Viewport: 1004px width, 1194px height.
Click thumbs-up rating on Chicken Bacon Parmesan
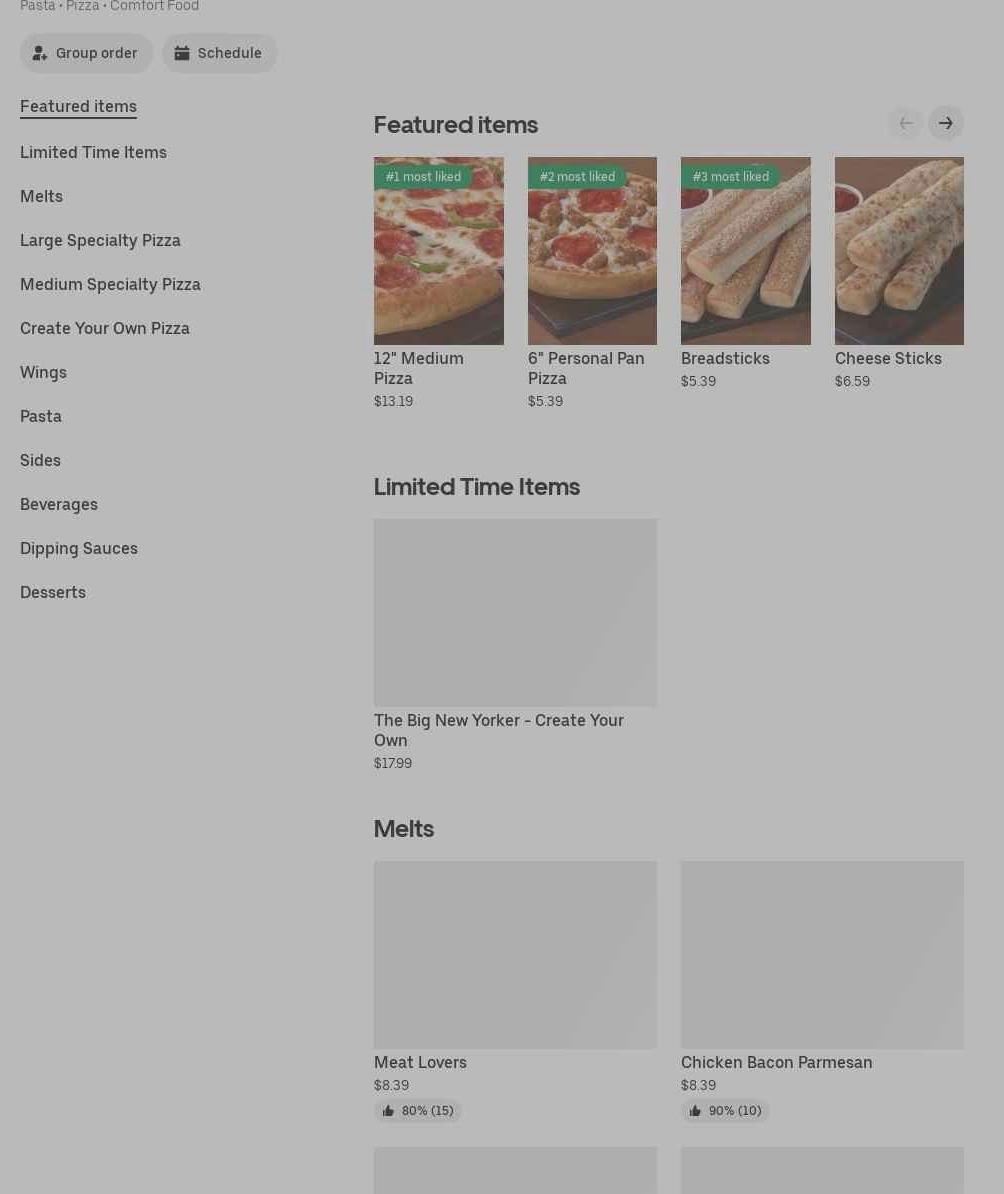[724, 1111]
